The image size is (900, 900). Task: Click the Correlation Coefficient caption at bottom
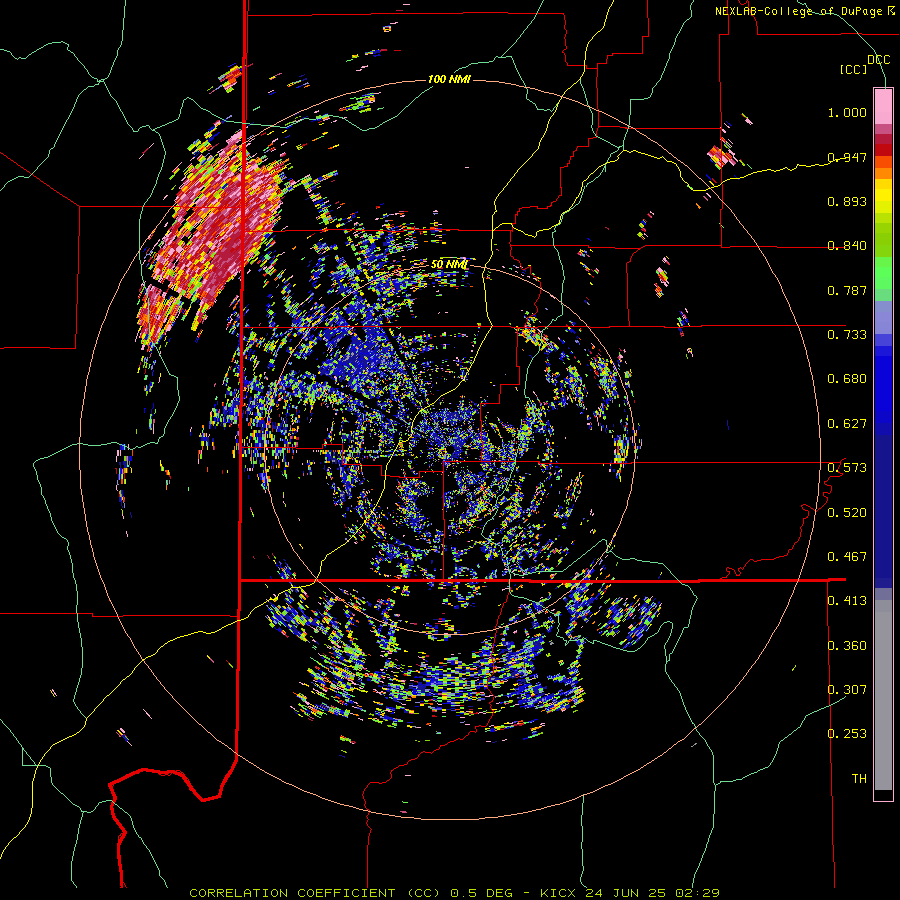pos(454,893)
